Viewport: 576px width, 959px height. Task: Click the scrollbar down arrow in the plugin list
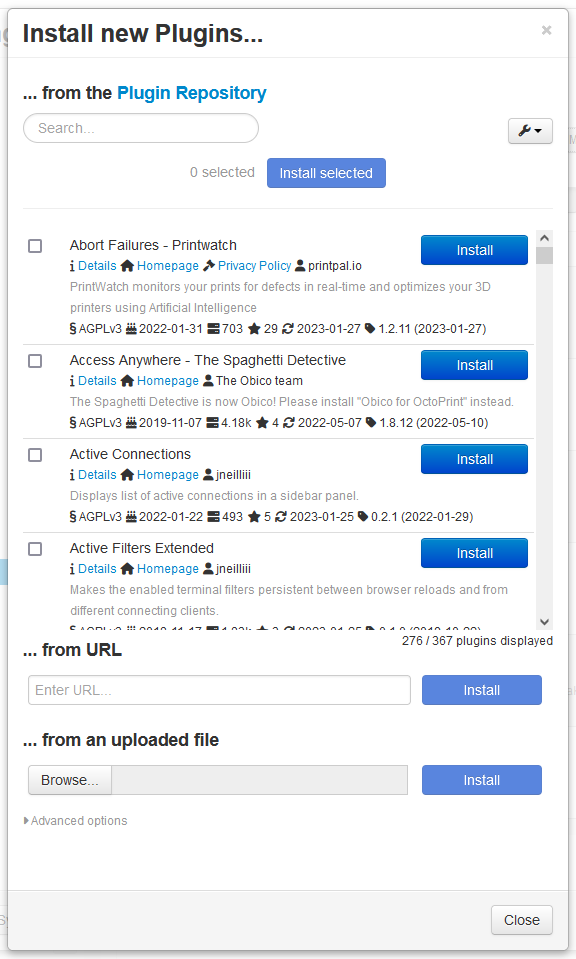click(x=544, y=622)
